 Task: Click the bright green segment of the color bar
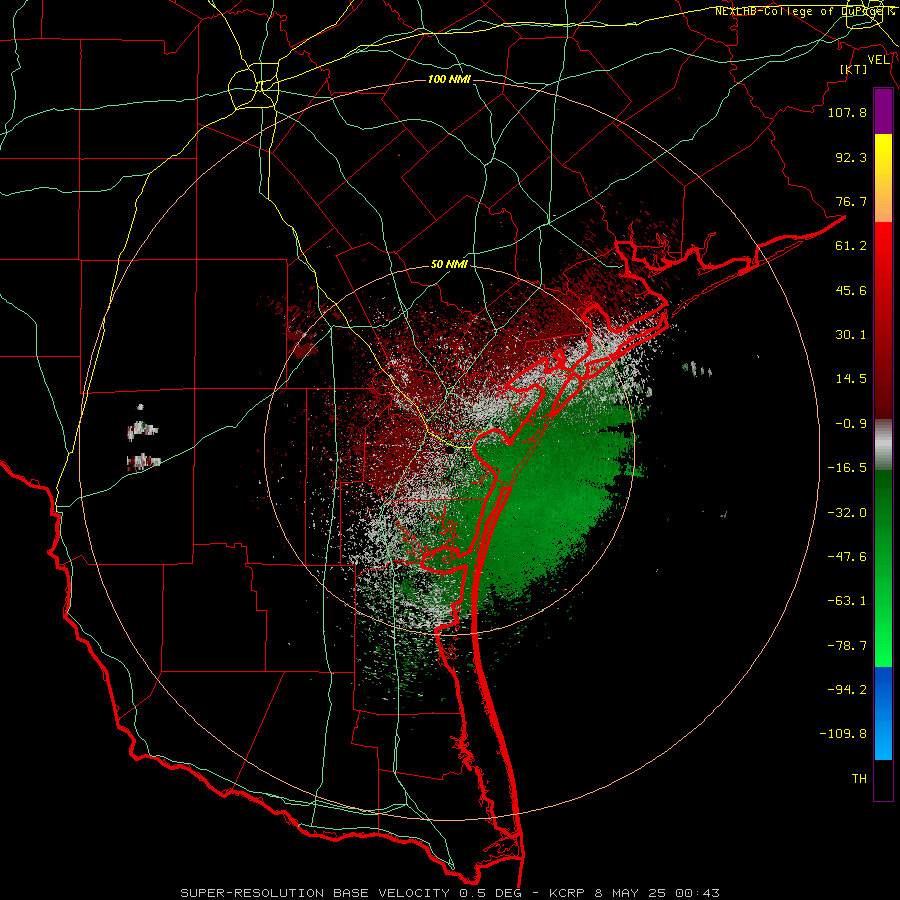pyautogui.click(x=883, y=568)
